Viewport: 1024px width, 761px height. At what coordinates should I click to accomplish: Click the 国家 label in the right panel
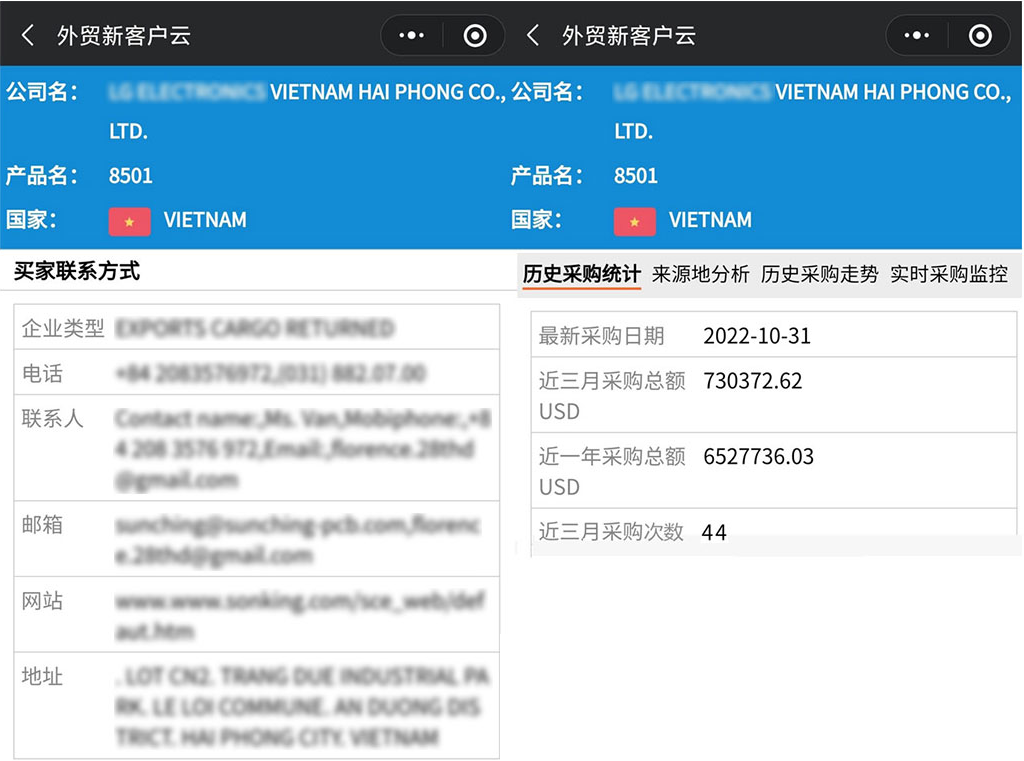coord(537,220)
